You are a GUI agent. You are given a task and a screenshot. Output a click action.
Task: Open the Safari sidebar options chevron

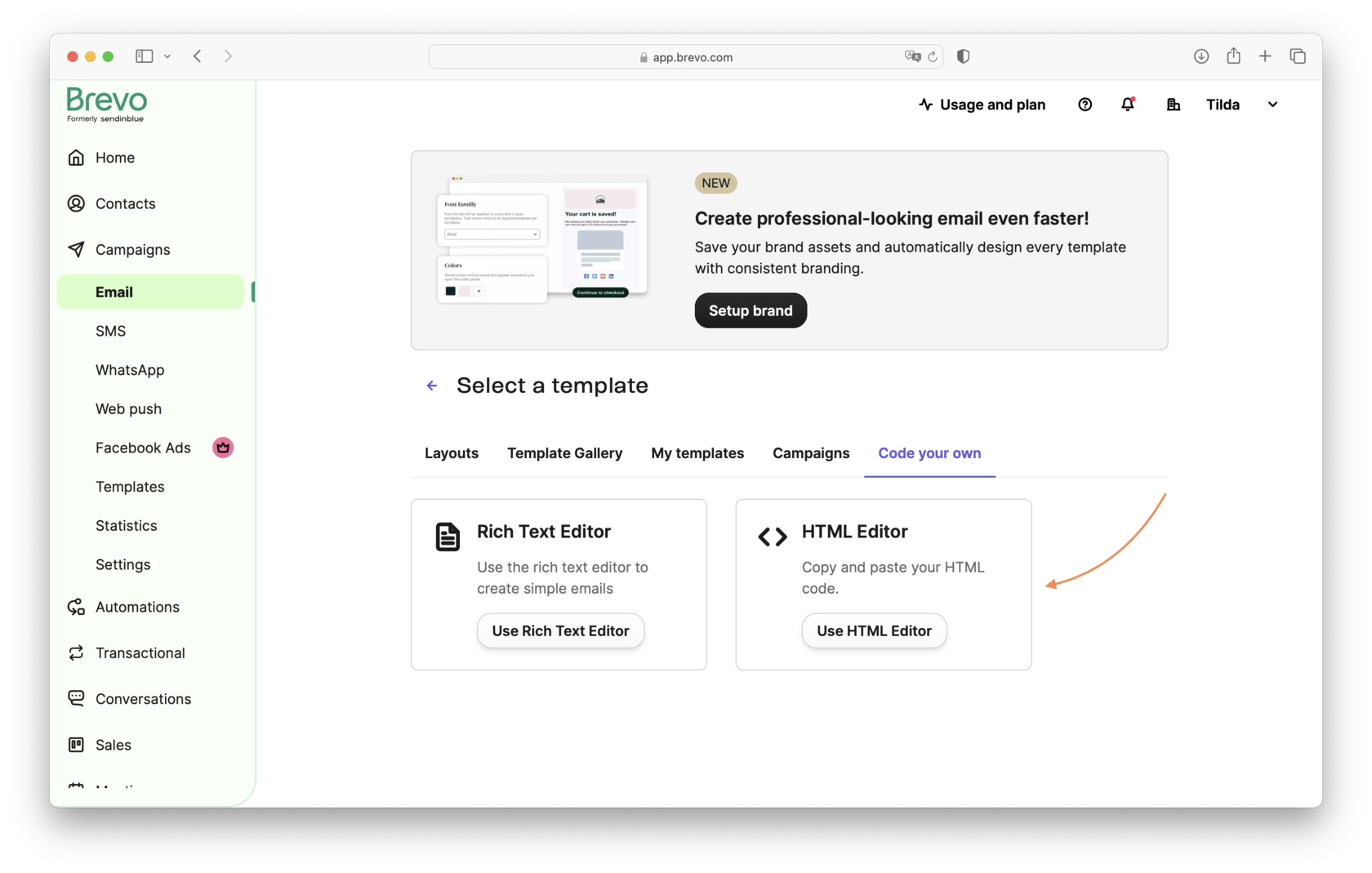167,56
